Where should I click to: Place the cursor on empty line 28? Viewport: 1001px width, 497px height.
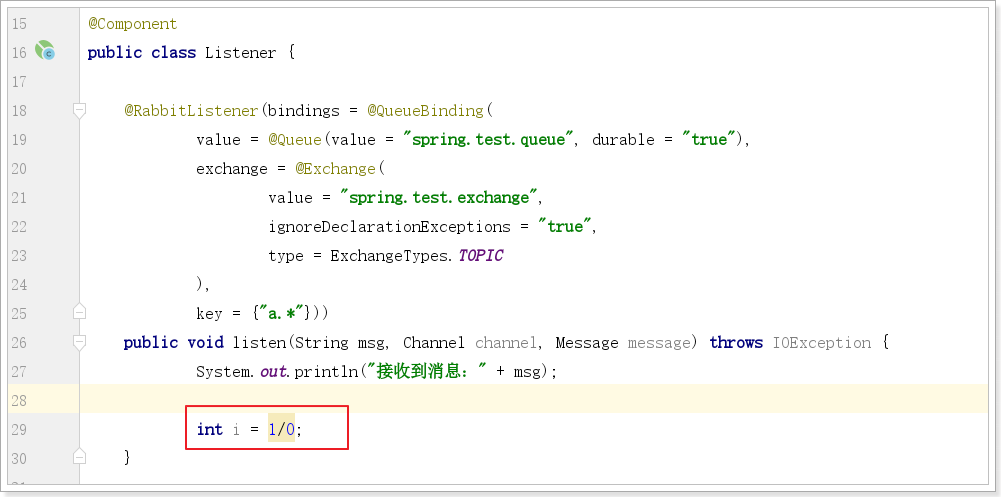533,399
